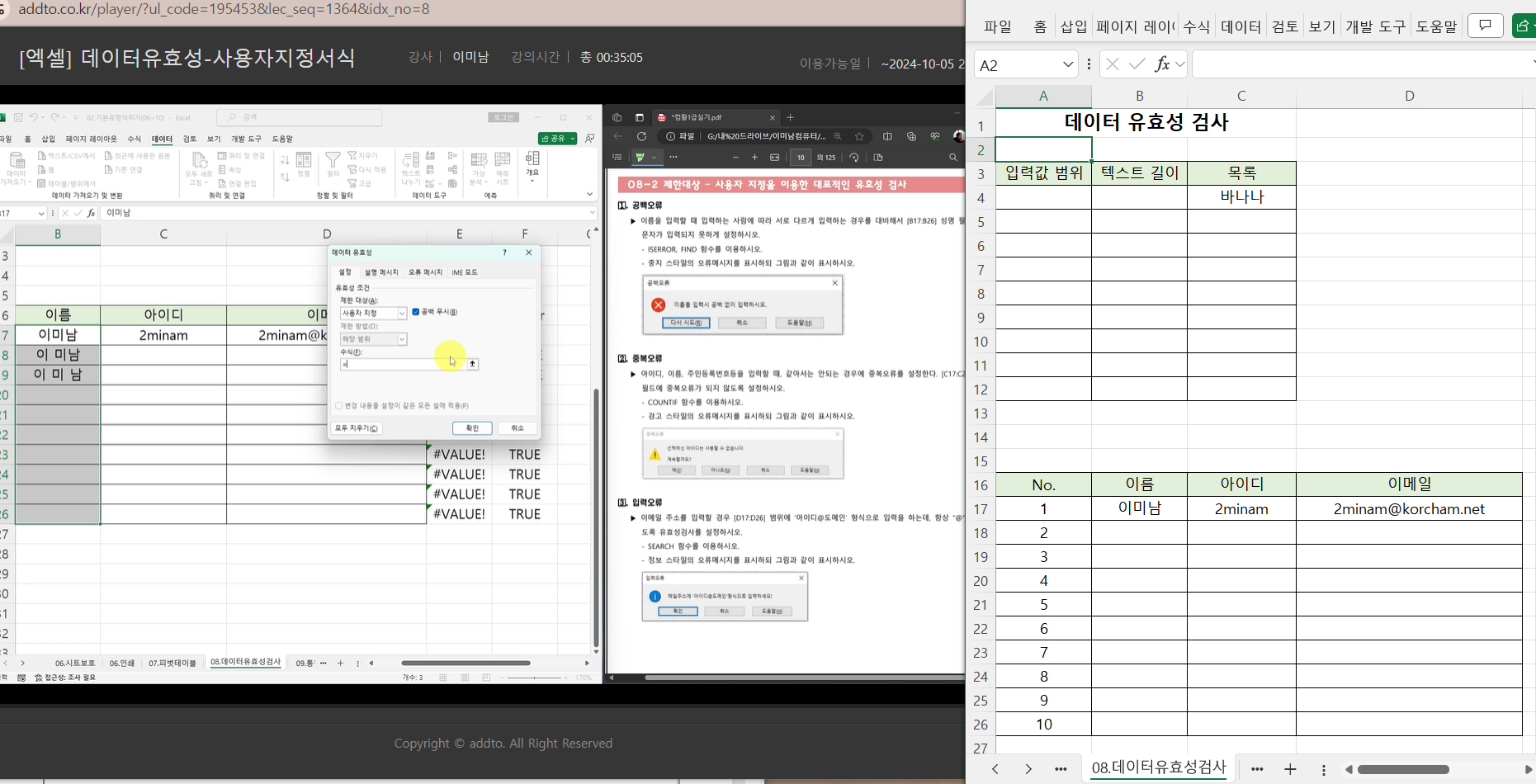
Task: Click the horizontal scrollbar beside the sheet tabs
Action: [1403, 769]
